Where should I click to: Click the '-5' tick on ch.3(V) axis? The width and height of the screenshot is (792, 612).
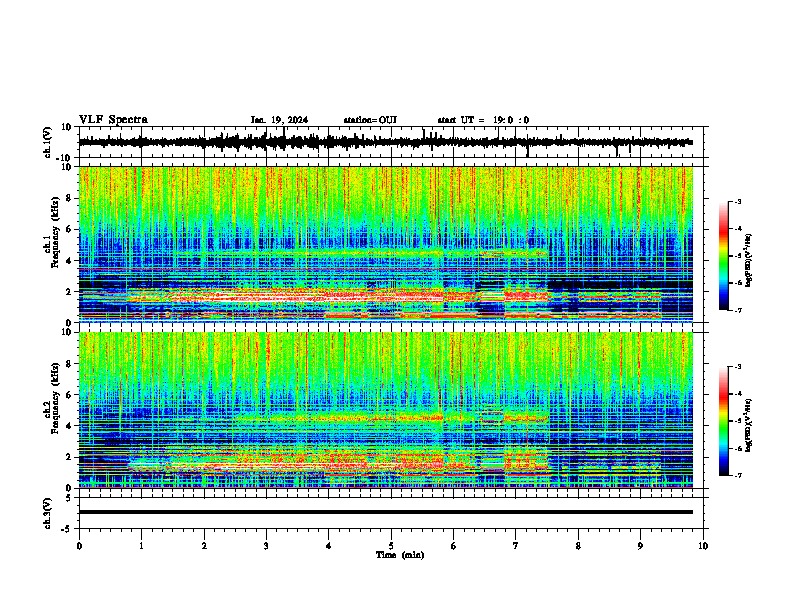(x=67, y=529)
